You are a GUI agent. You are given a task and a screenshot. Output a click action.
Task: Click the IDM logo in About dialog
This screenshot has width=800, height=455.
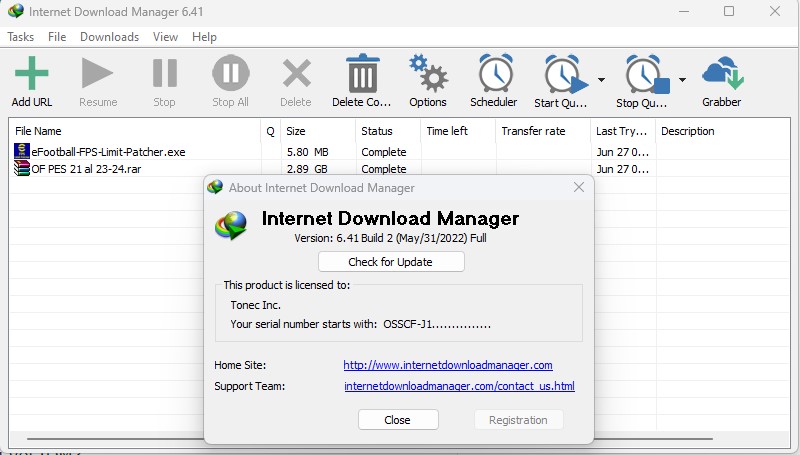(231, 225)
